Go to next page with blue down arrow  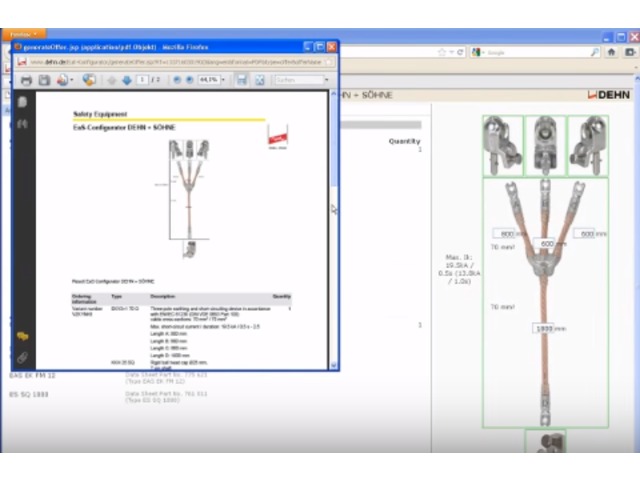pos(127,80)
